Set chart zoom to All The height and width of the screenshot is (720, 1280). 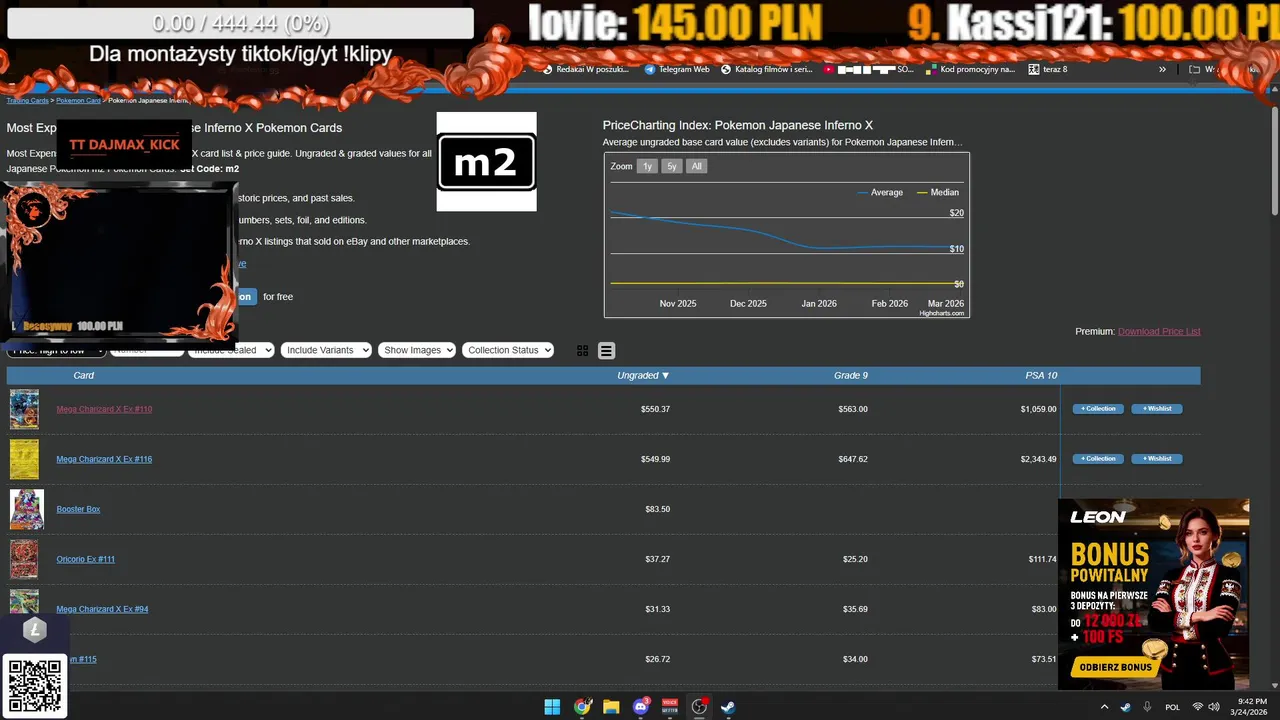697,166
